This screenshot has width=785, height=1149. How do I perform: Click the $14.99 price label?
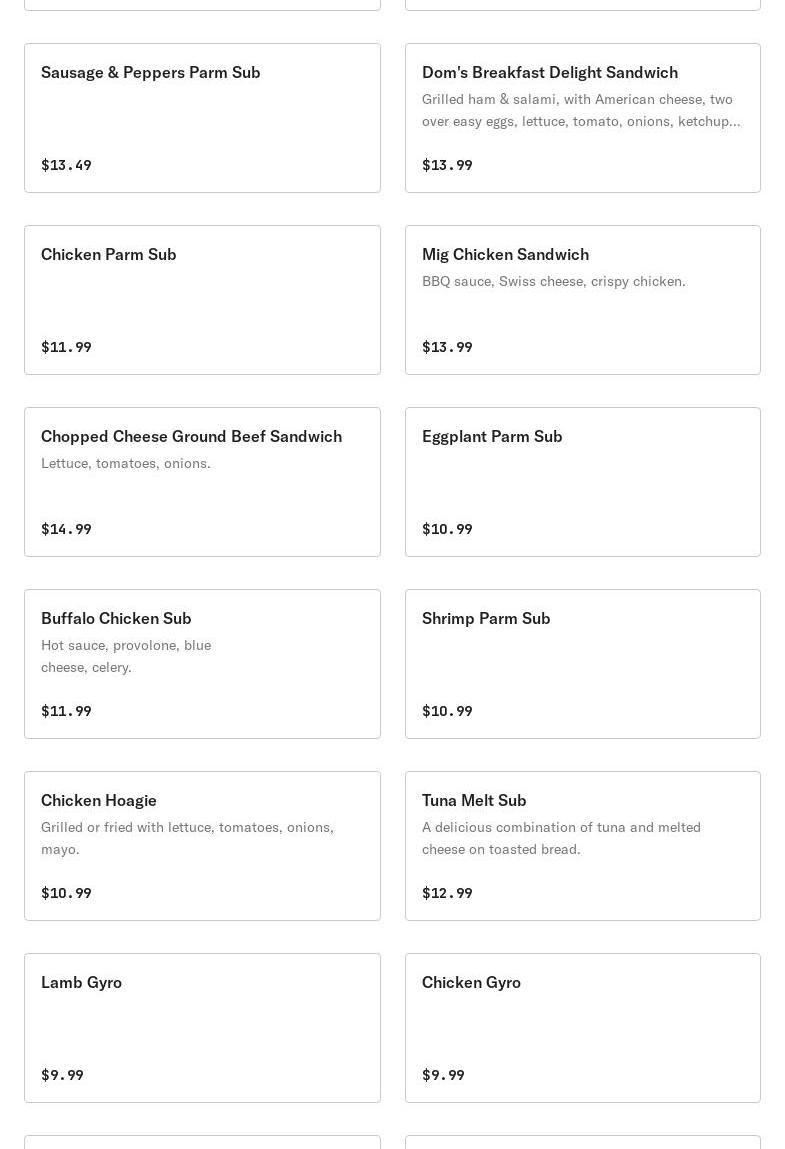pos(66,529)
